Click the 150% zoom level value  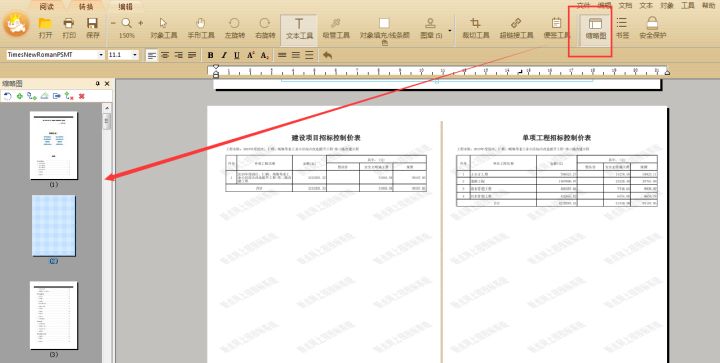127,35
